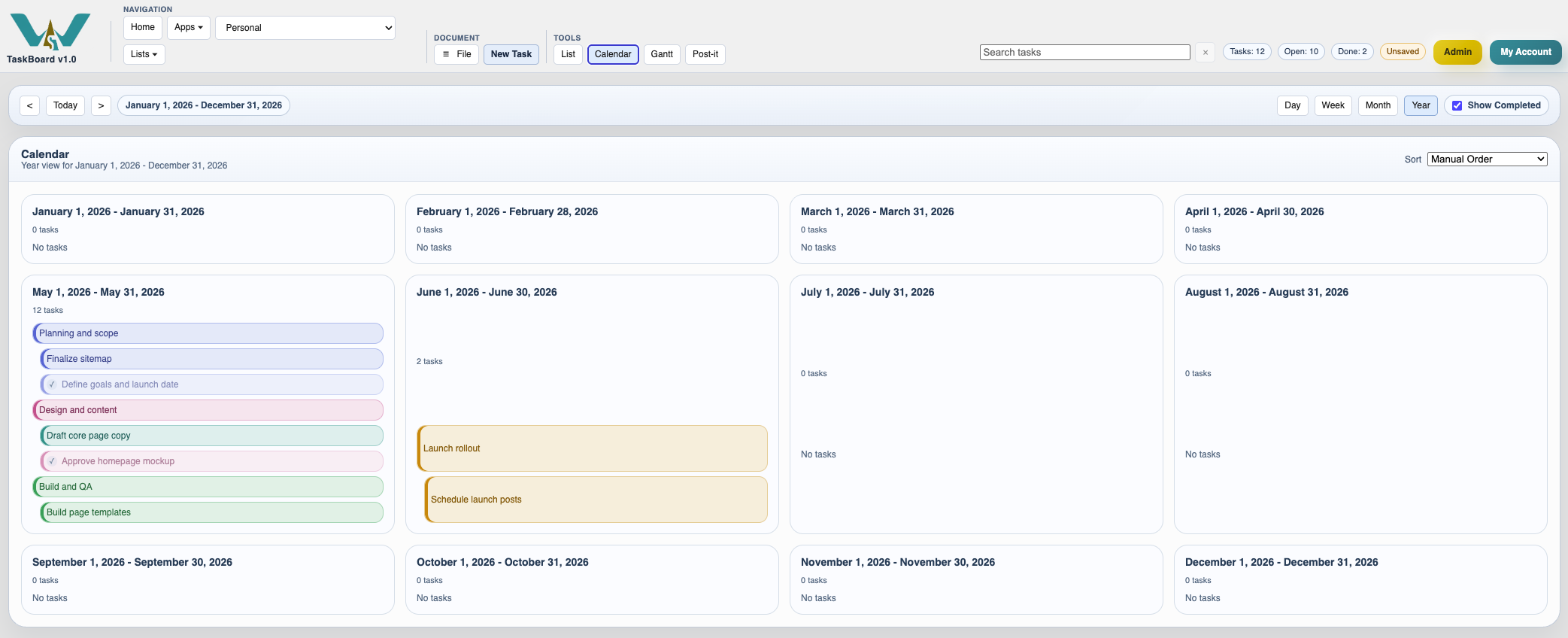Toggle completion of Approve homepage mockup
The width and height of the screenshot is (1568, 638).
coord(52,461)
